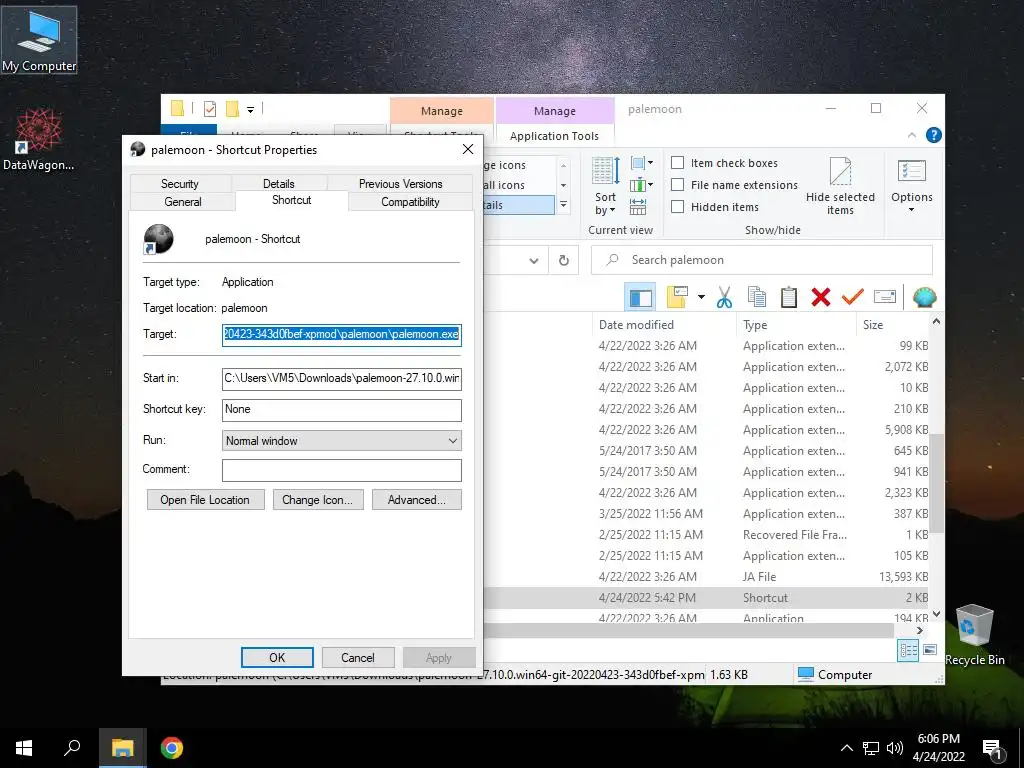Collapse the ribbon with the chevron
The image size is (1024, 768).
[x=912, y=135]
